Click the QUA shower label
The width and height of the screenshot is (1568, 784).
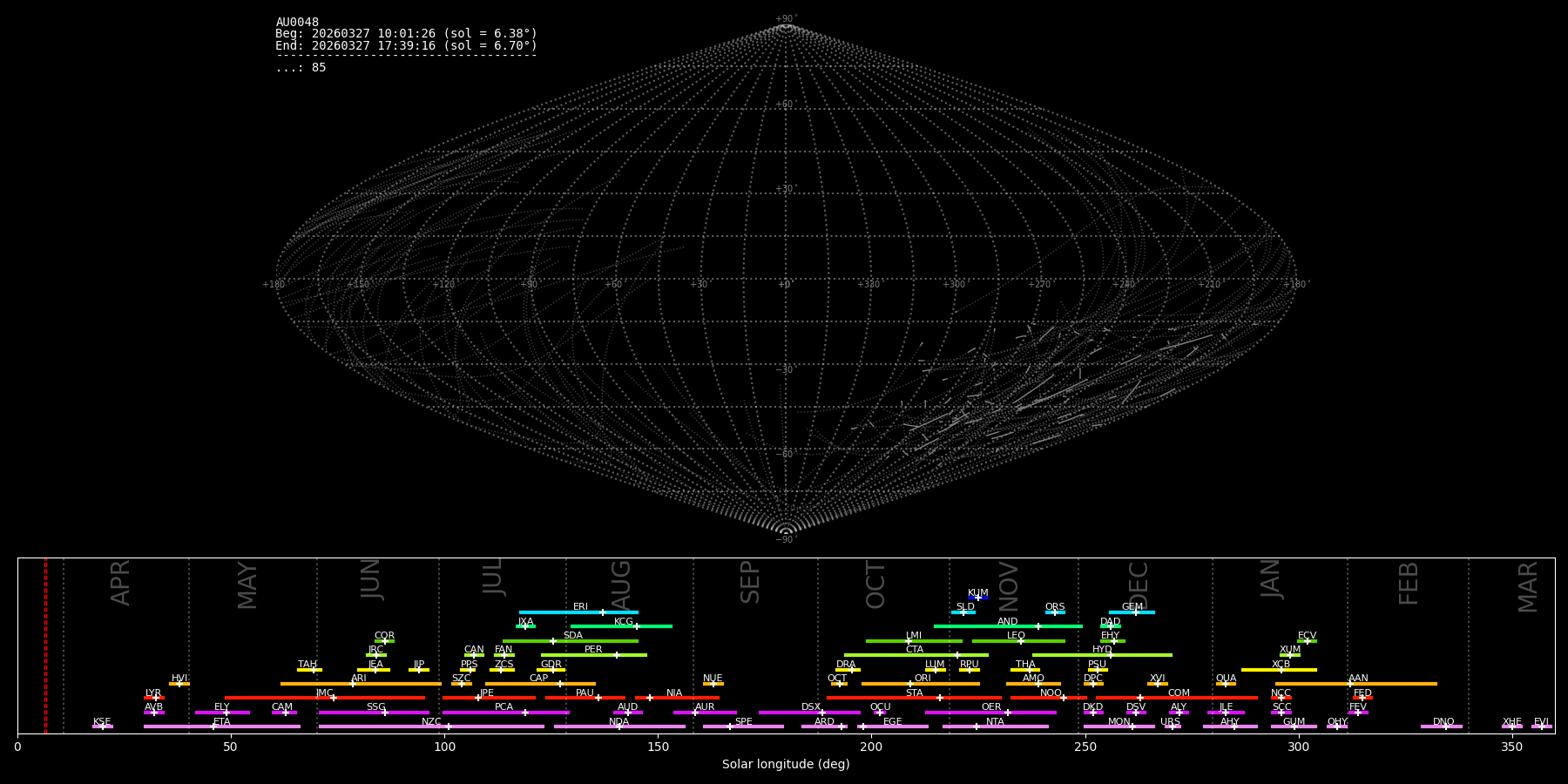[x=1226, y=679]
